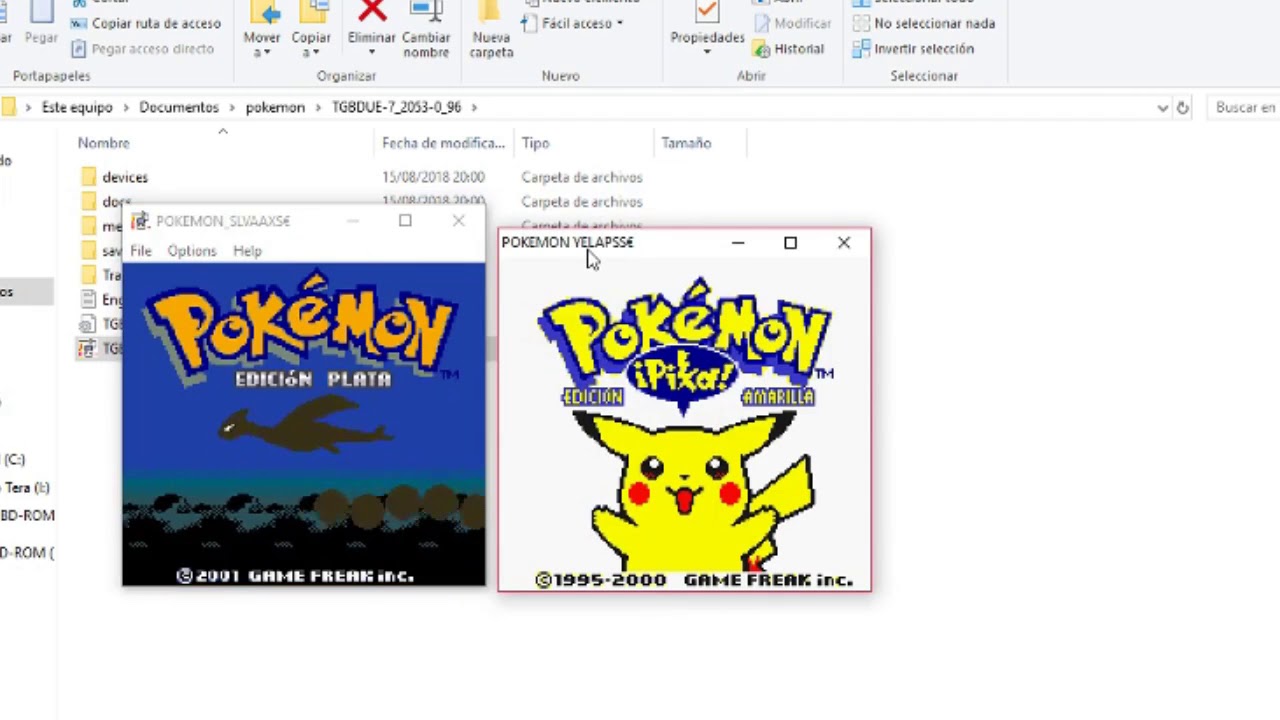
Task: Sort by Fecha de modificación column
Action: pos(443,143)
